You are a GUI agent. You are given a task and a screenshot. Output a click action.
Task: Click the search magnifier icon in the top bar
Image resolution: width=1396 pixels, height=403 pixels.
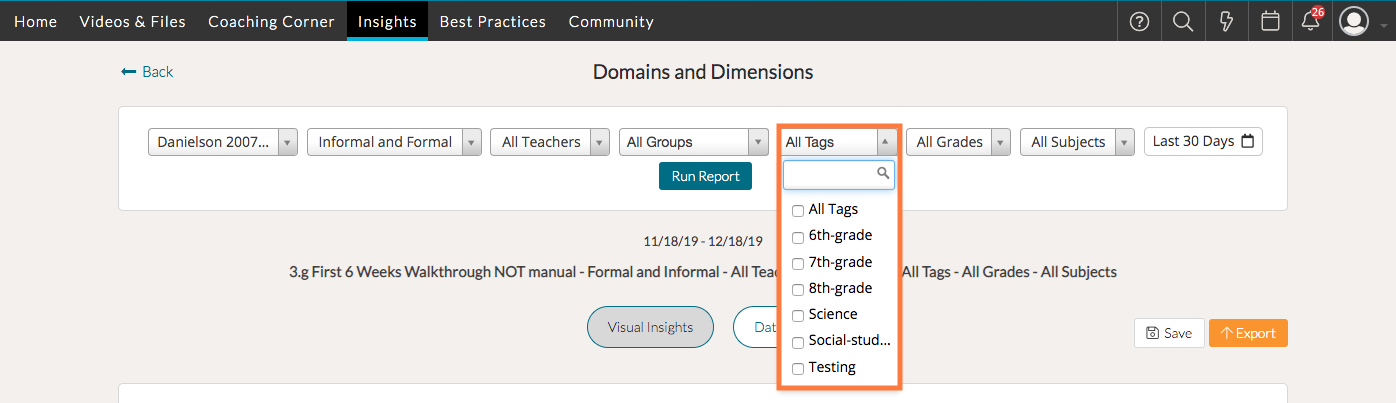point(1183,21)
